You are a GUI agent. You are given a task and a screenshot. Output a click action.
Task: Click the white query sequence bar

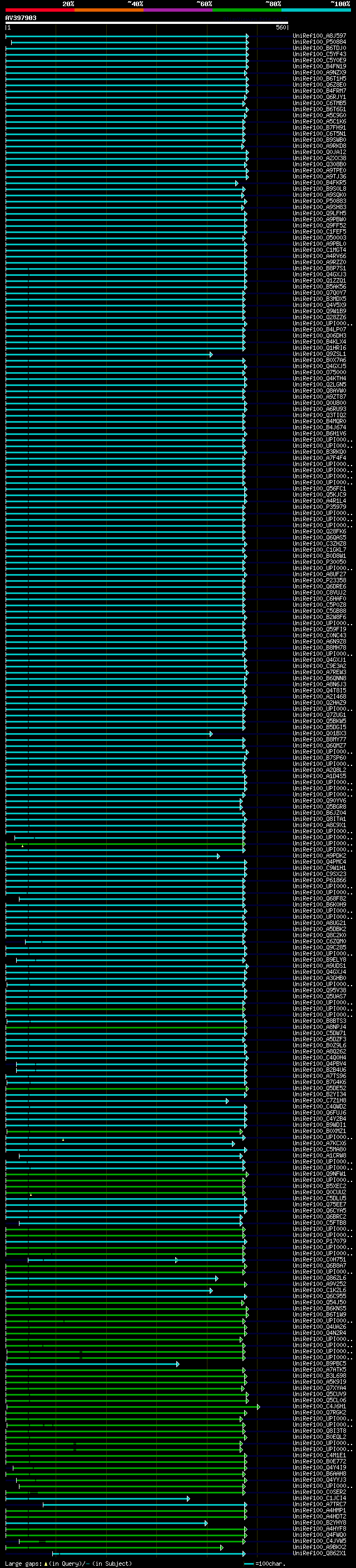coord(147,23)
